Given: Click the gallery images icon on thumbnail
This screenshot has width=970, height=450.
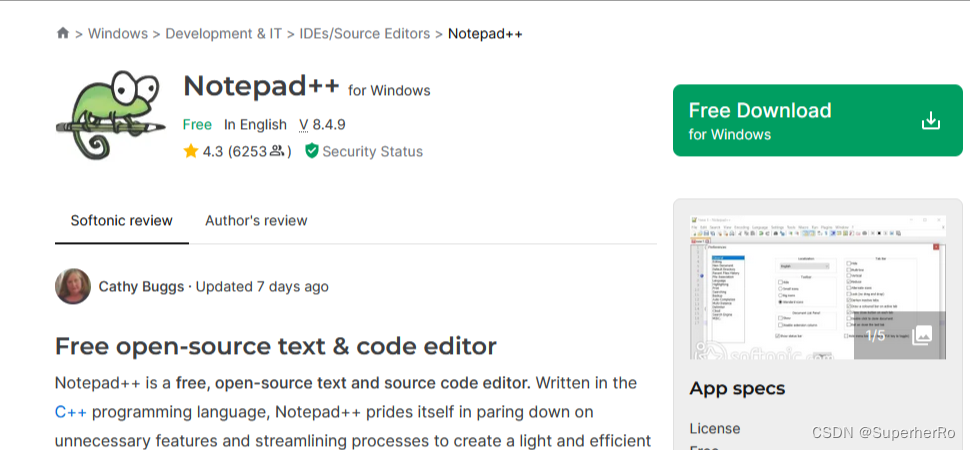Looking at the screenshot, I should click(922, 335).
